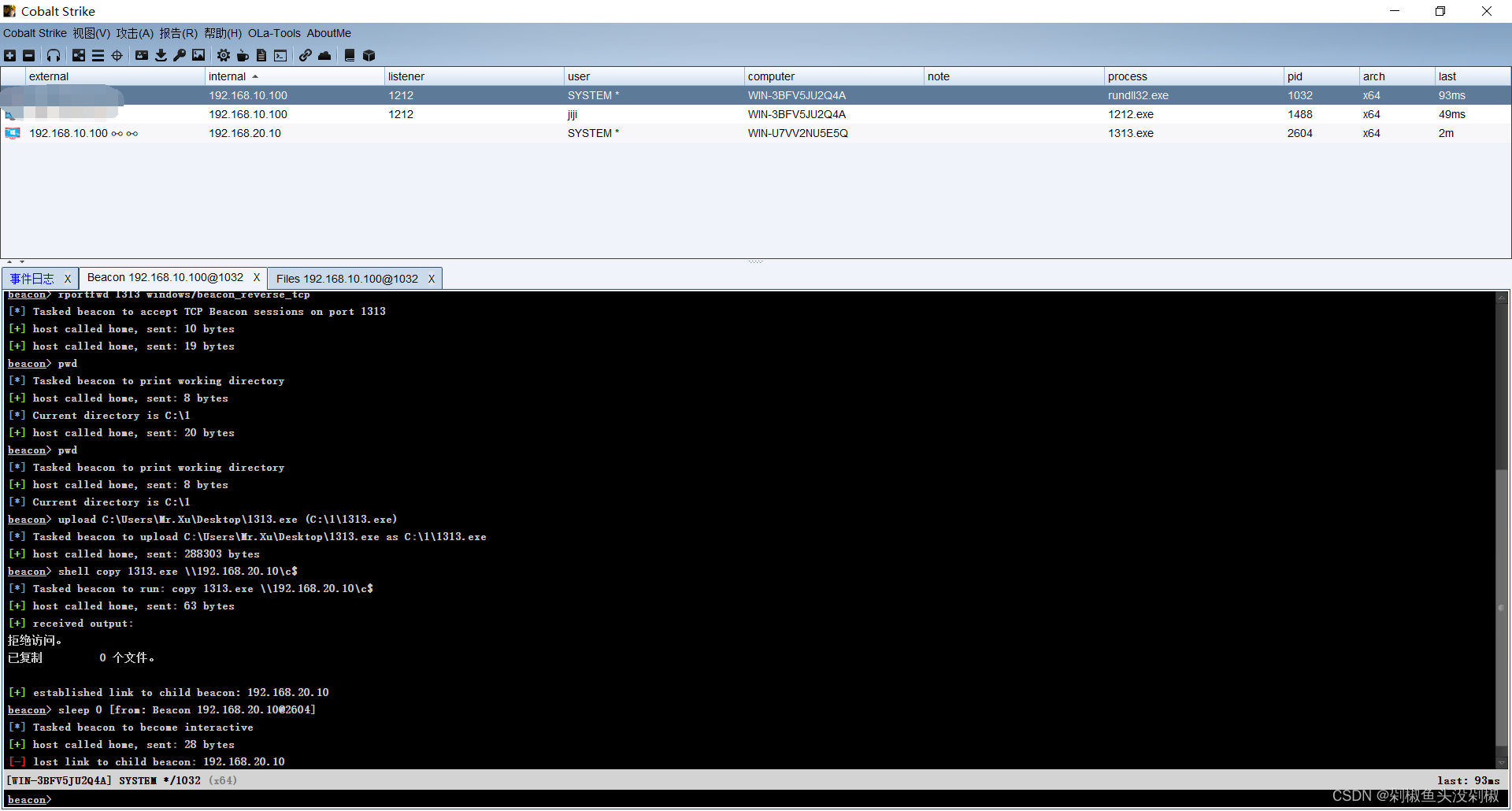Click the 'last: 93ms' status text
Screen dimensions: 1512x811
[x=1468, y=780]
